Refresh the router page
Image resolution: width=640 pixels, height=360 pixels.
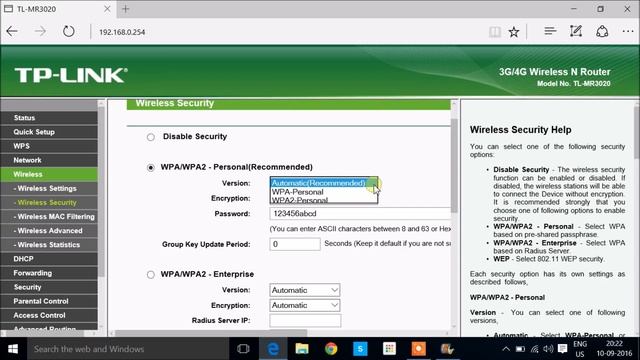tap(68, 31)
